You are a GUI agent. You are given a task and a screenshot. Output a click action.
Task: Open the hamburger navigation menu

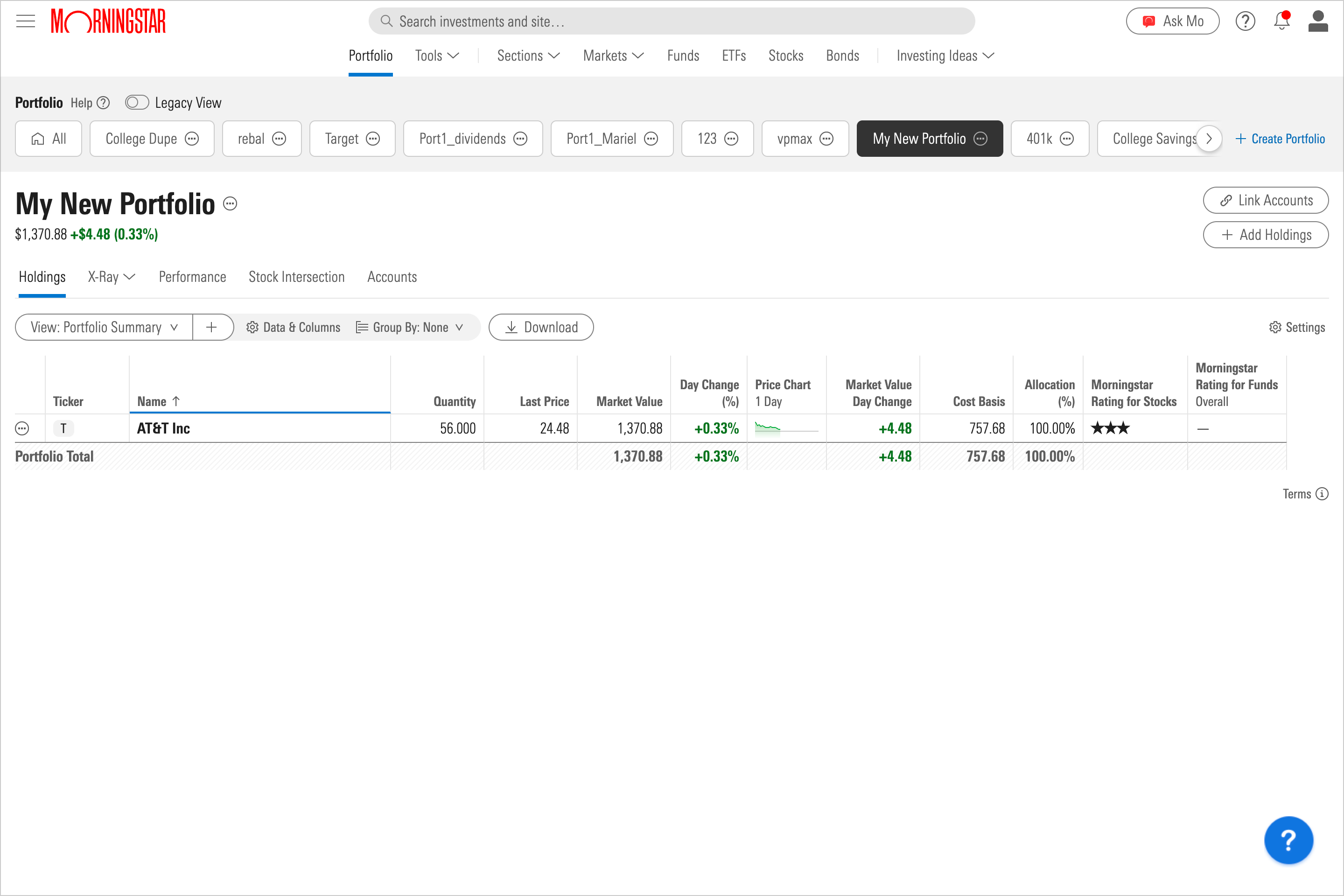click(x=26, y=21)
